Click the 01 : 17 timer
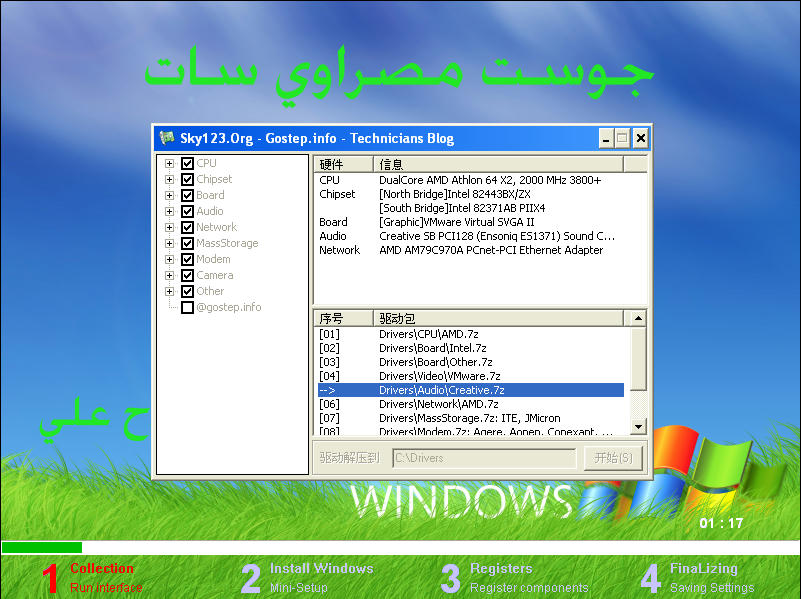The height and width of the screenshot is (599, 801). pyautogui.click(x=721, y=523)
